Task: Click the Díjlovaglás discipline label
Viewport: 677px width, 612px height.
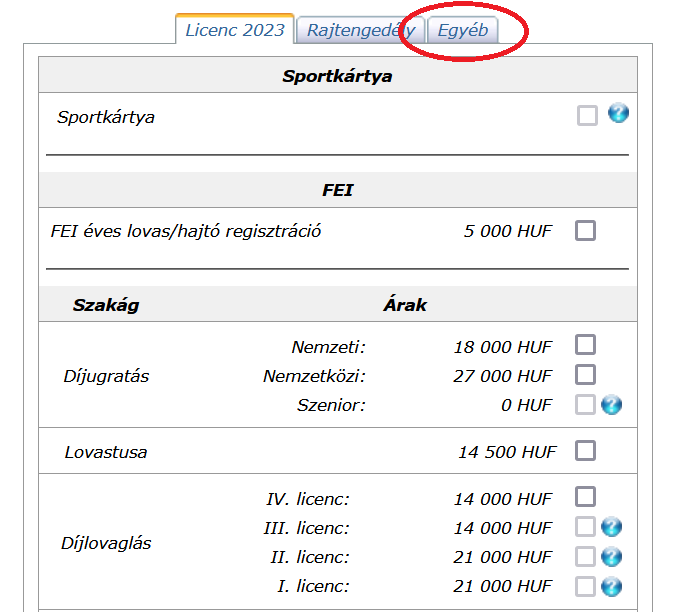Action: (105, 543)
